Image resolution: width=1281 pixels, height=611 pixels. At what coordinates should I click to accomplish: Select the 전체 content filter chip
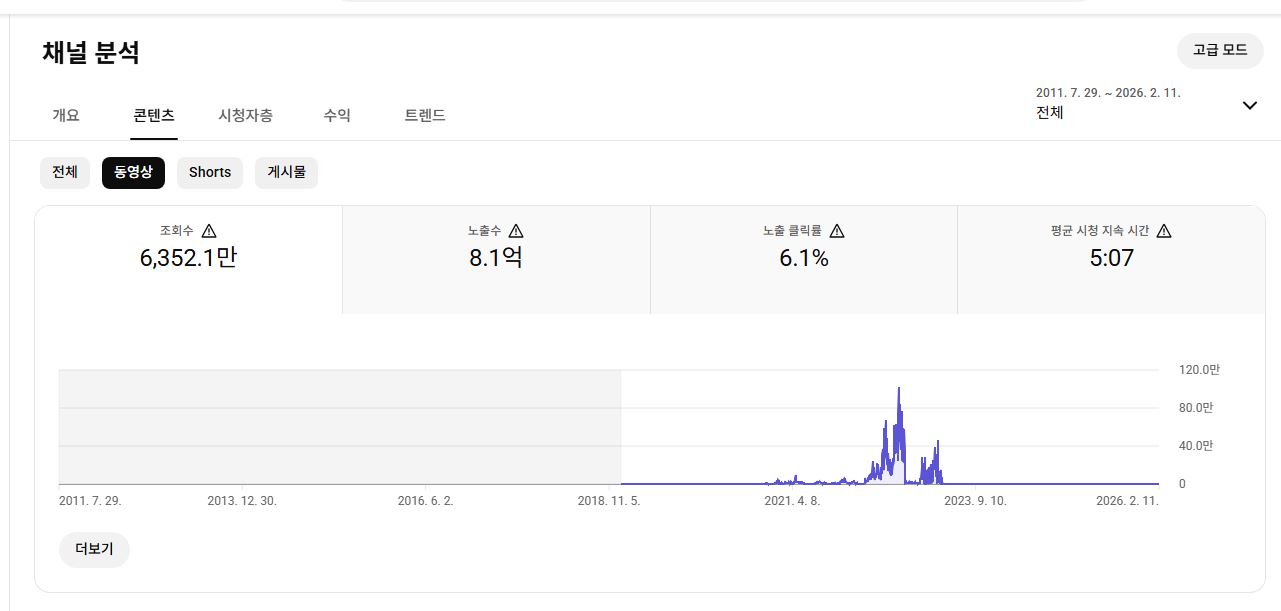(x=65, y=172)
